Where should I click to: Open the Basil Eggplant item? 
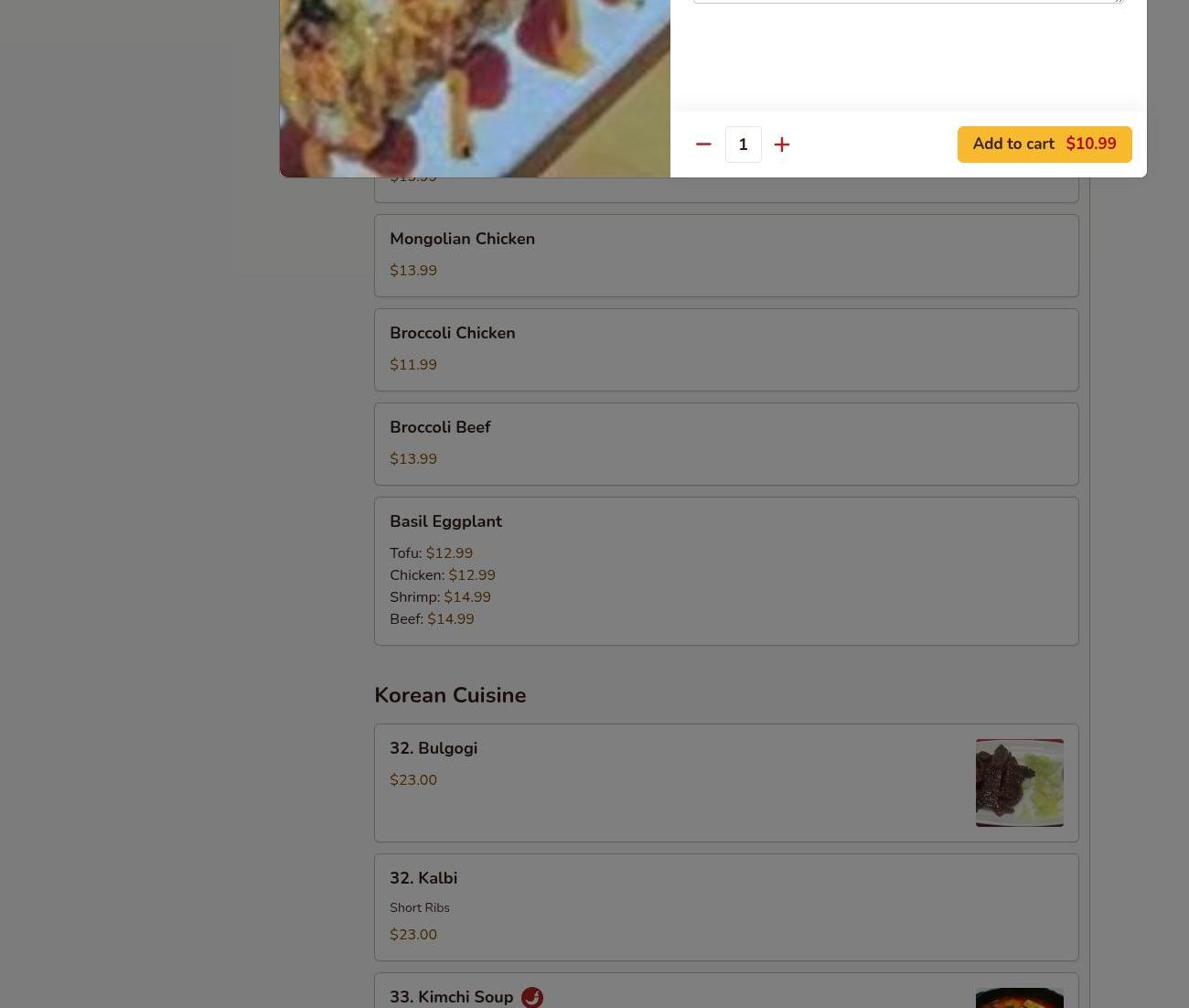tap(726, 571)
